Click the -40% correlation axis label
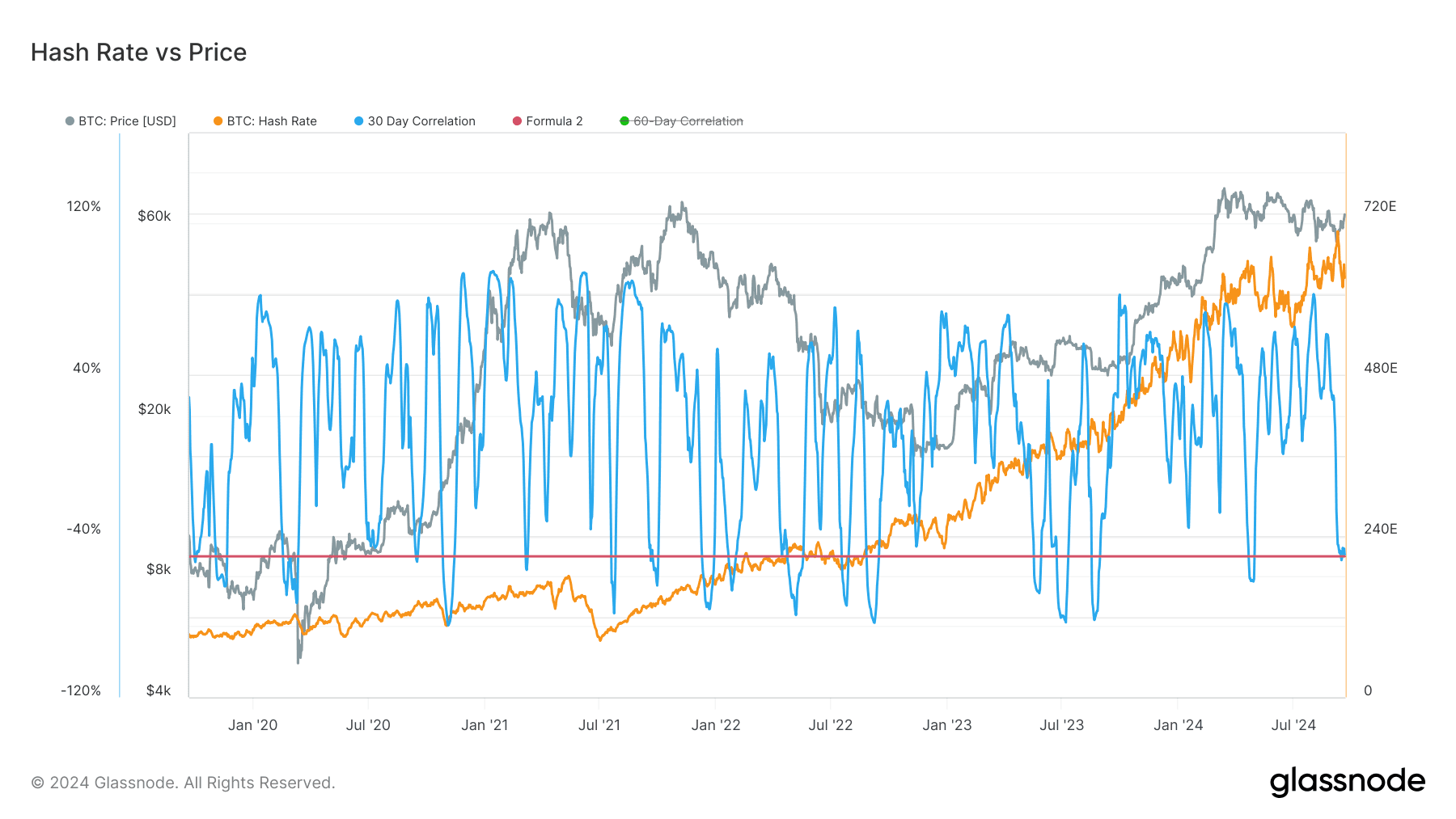Image resolution: width=1456 pixels, height=819 pixels. 84,529
